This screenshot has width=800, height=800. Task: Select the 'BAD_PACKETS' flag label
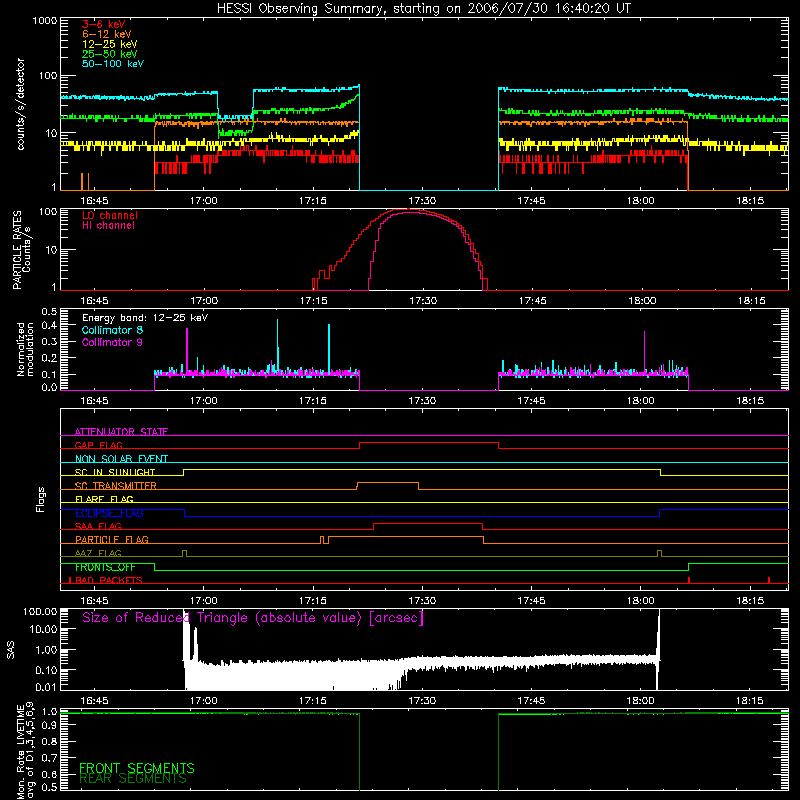click(109, 580)
